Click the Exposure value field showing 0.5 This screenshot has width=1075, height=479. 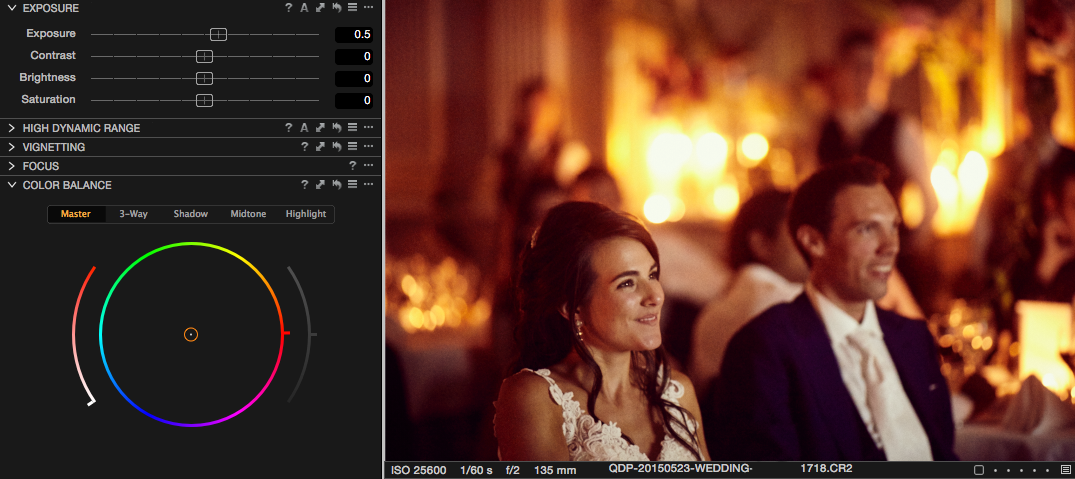coord(354,34)
